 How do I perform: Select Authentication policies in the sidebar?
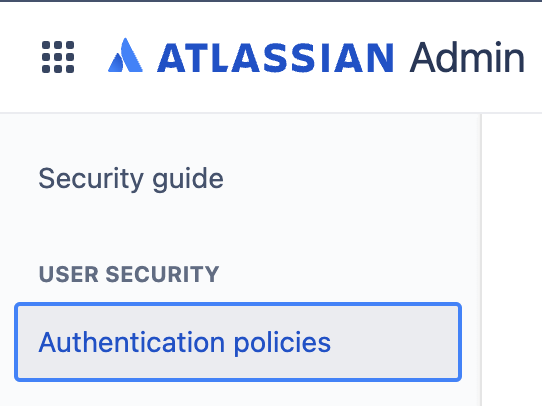coord(238,342)
